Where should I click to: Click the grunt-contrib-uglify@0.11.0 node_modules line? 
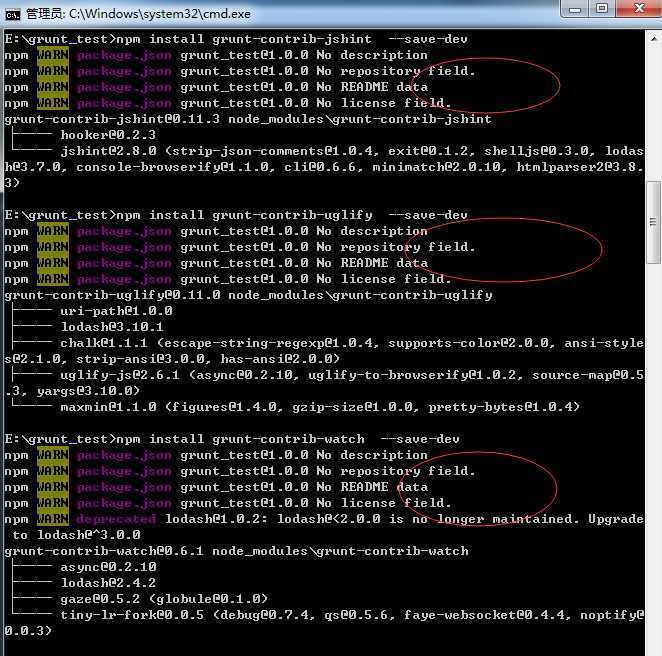click(x=248, y=295)
